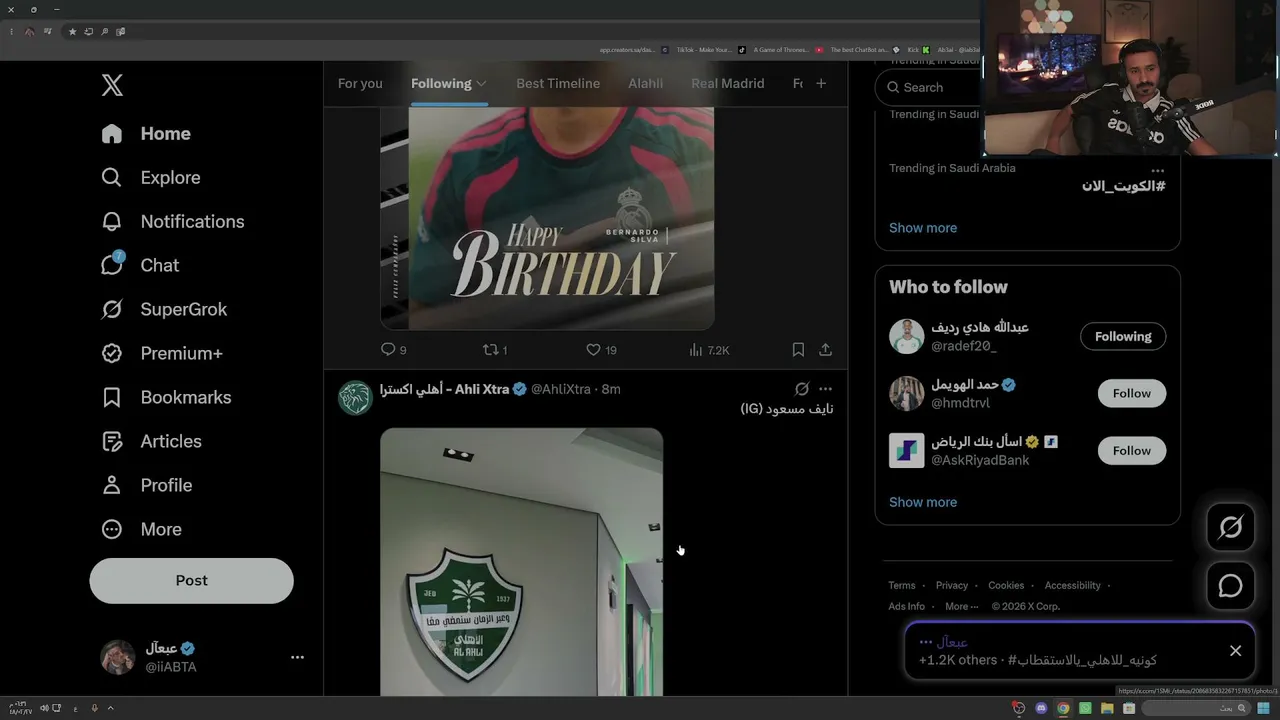This screenshot has width=1280, height=720.
Task: Unfollow @radef20_ via Following button
Action: coord(1123,336)
